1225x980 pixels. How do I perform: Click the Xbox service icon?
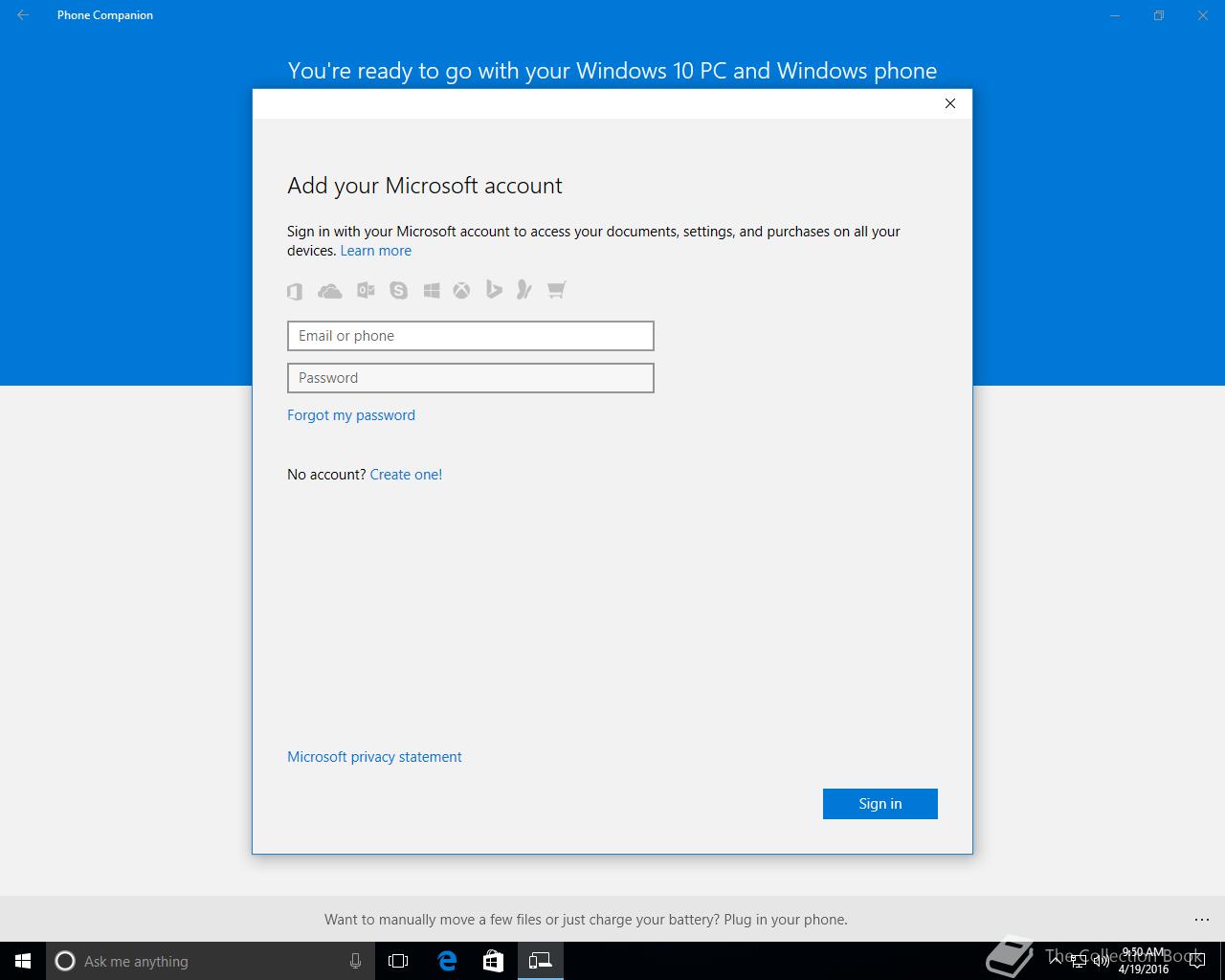pyautogui.click(x=462, y=290)
